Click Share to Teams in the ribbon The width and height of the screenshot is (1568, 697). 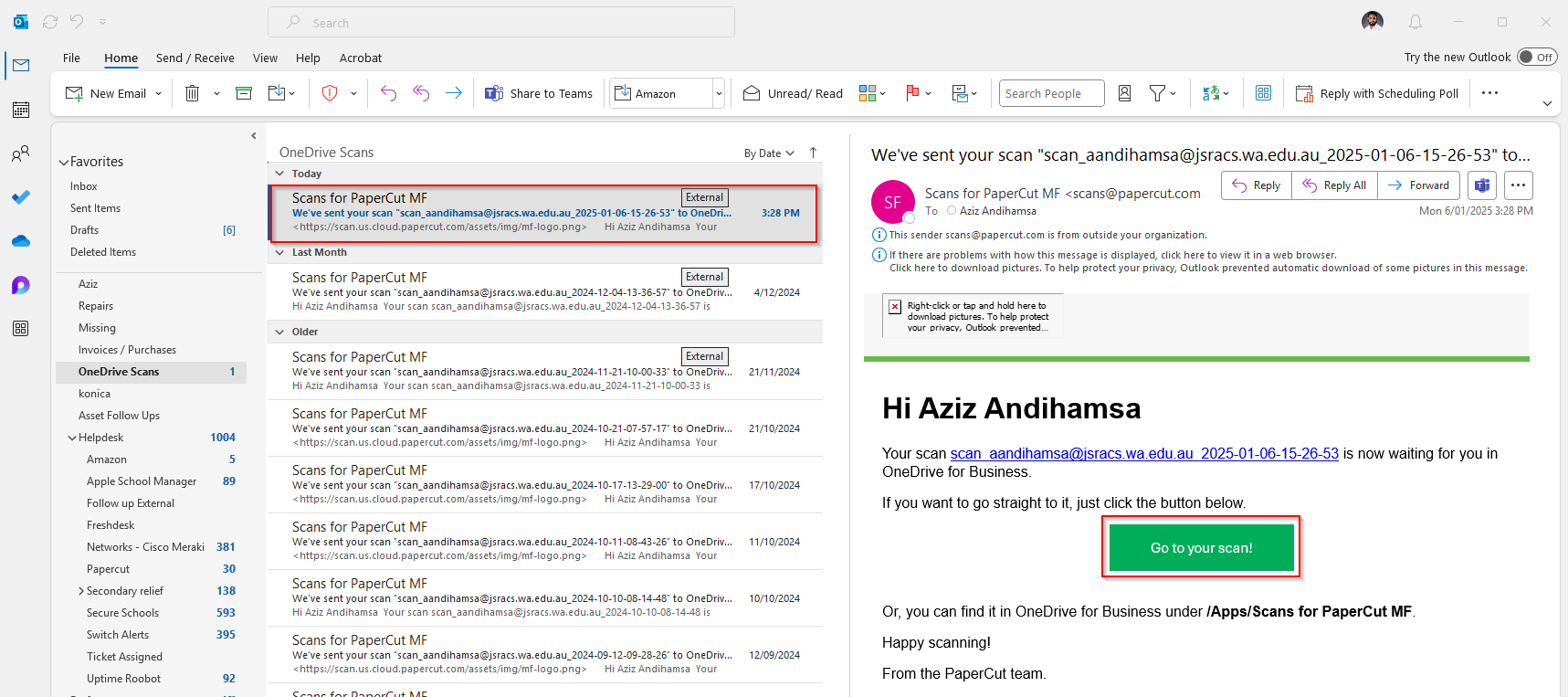click(x=539, y=93)
